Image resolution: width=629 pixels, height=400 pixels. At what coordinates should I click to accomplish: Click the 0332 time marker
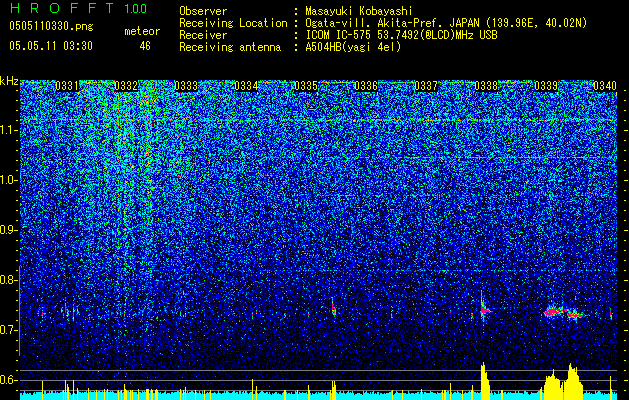126,86
